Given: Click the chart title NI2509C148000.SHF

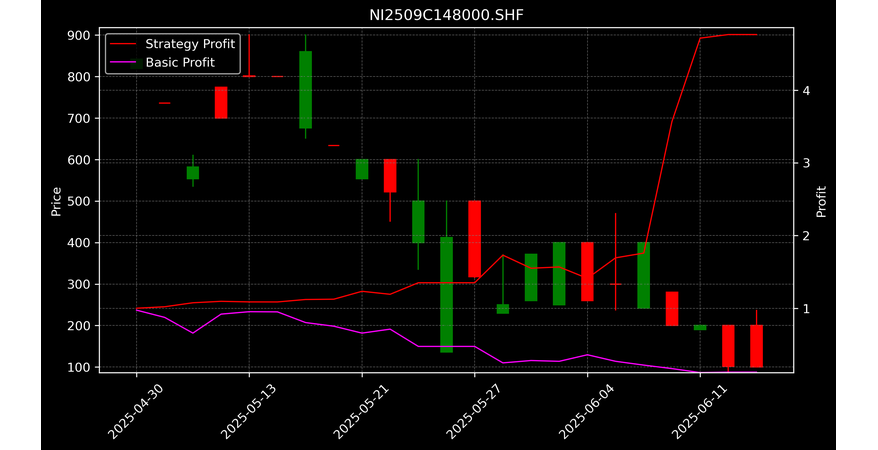Looking at the screenshot, I should pos(446,15).
